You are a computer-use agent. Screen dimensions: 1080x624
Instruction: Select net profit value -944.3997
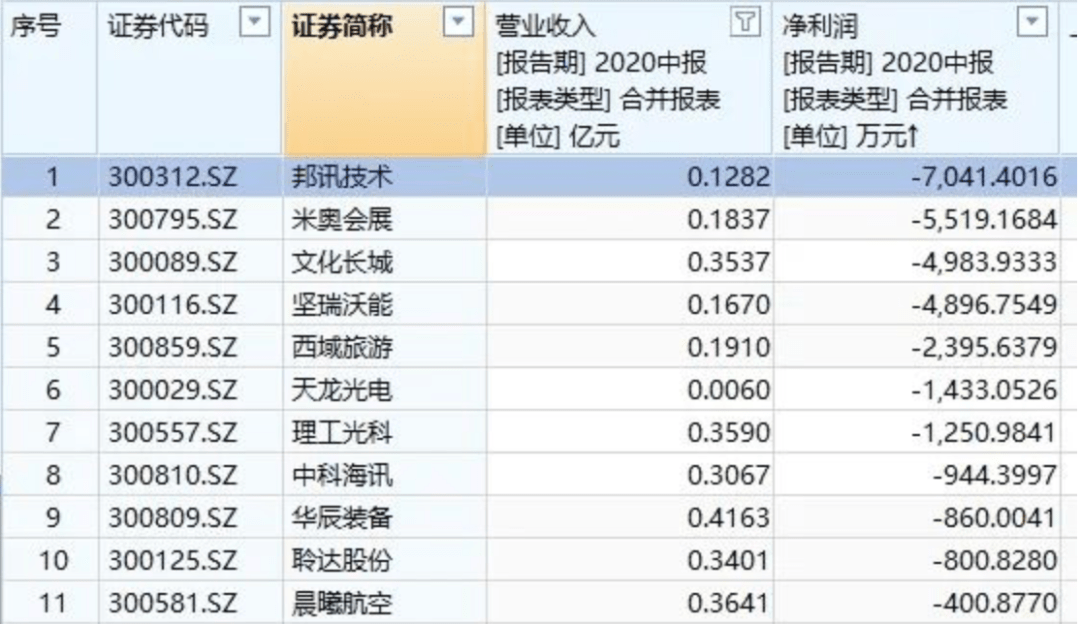pyautogui.click(x=995, y=476)
